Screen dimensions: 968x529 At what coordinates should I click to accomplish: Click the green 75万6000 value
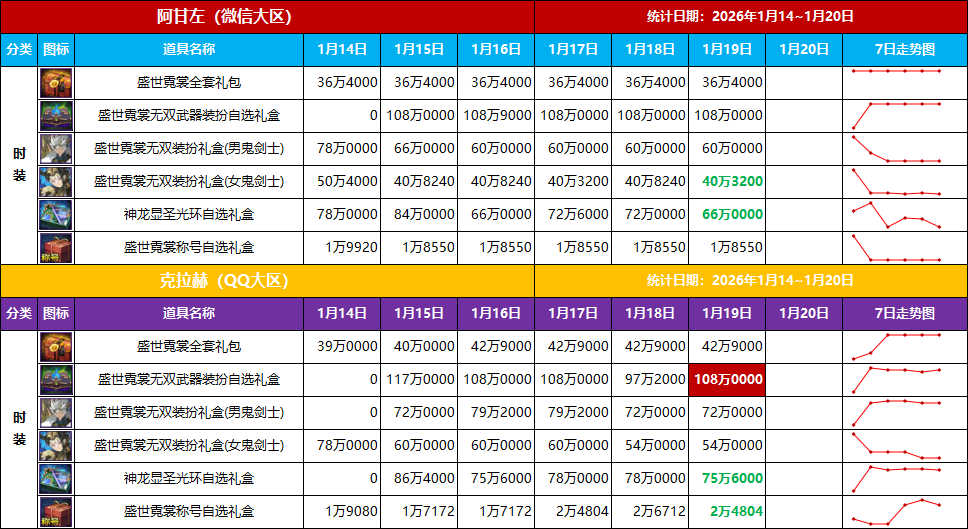[732, 479]
